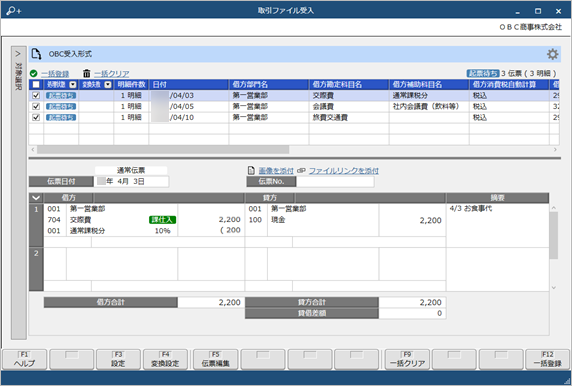Click the 一括クリア link
Screen dimensions: 572x386
point(112,74)
